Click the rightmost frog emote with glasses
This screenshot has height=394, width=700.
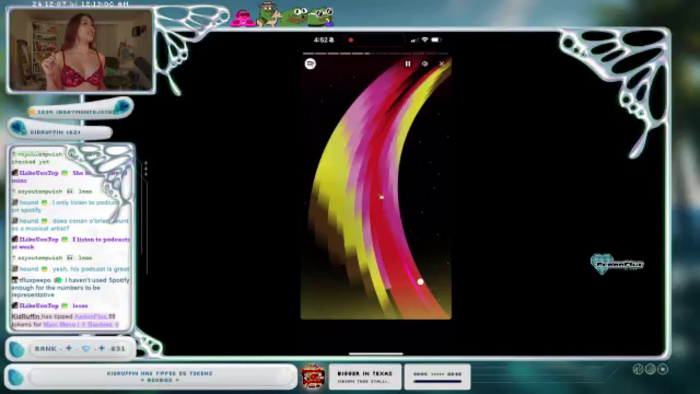pyautogui.click(x=321, y=17)
